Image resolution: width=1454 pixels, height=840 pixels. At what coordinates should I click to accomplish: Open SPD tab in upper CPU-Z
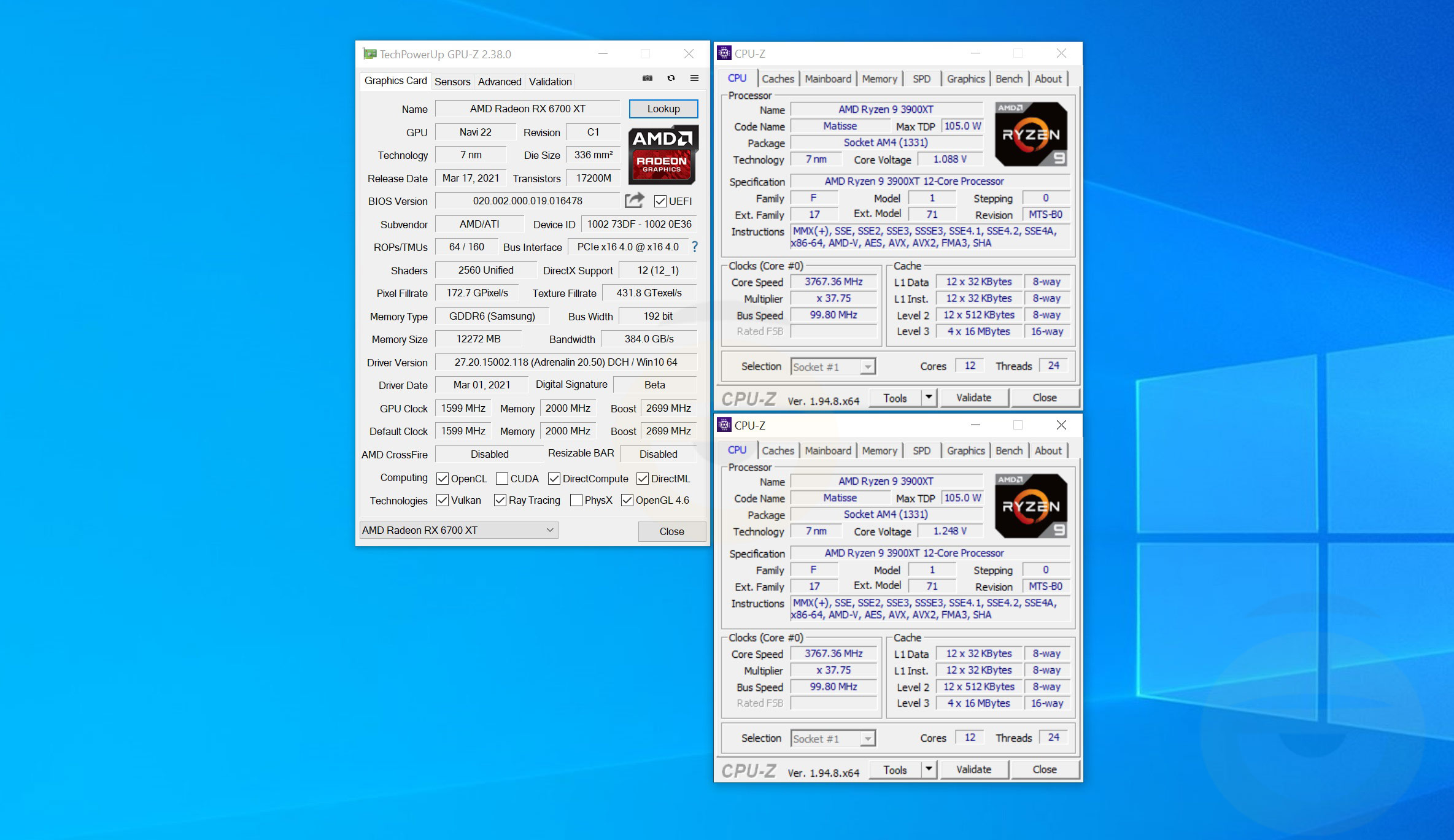coord(921,79)
